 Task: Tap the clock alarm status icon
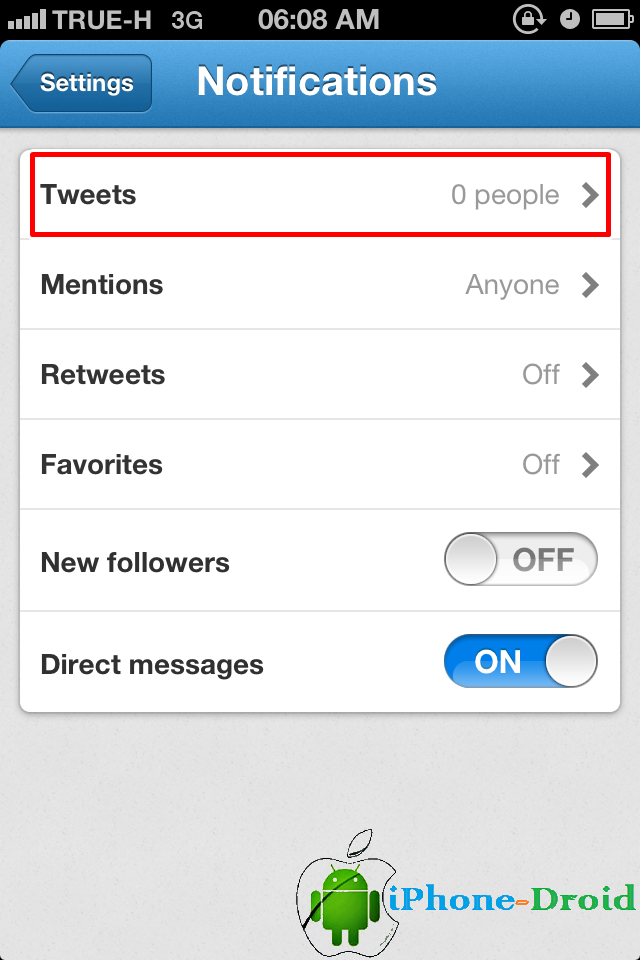(570, 20)
